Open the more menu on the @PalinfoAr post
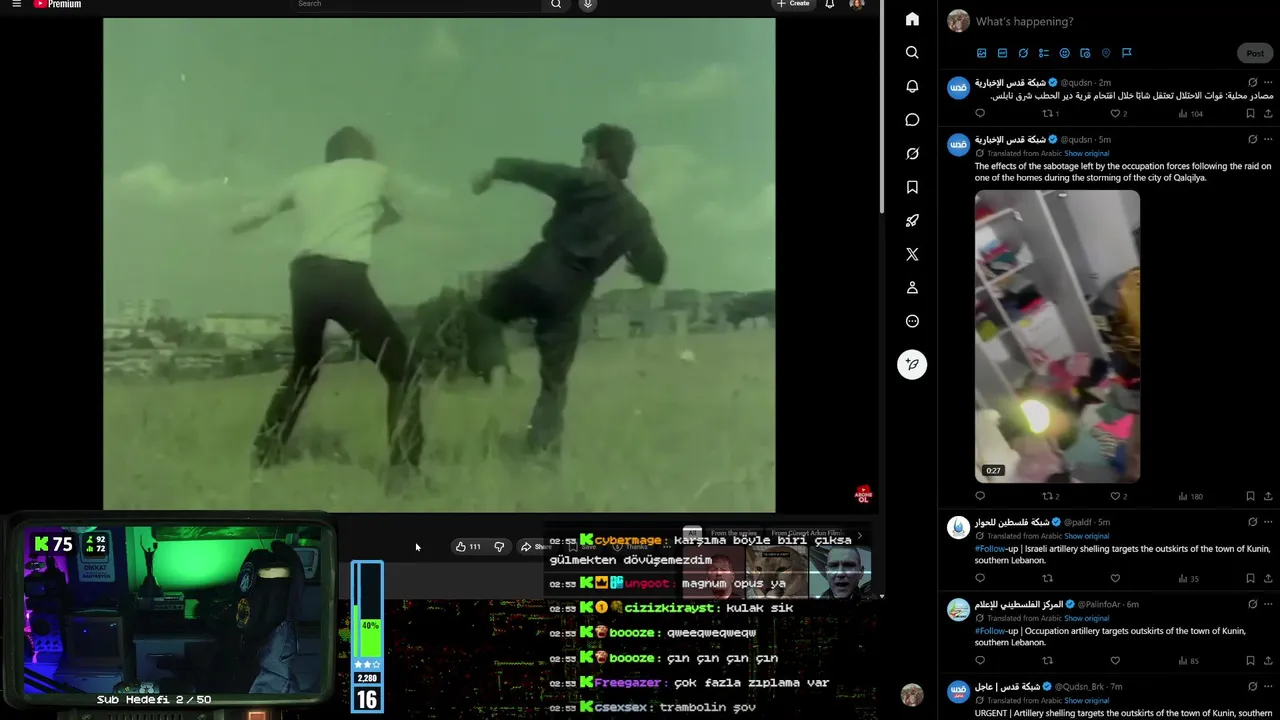 1269,604
